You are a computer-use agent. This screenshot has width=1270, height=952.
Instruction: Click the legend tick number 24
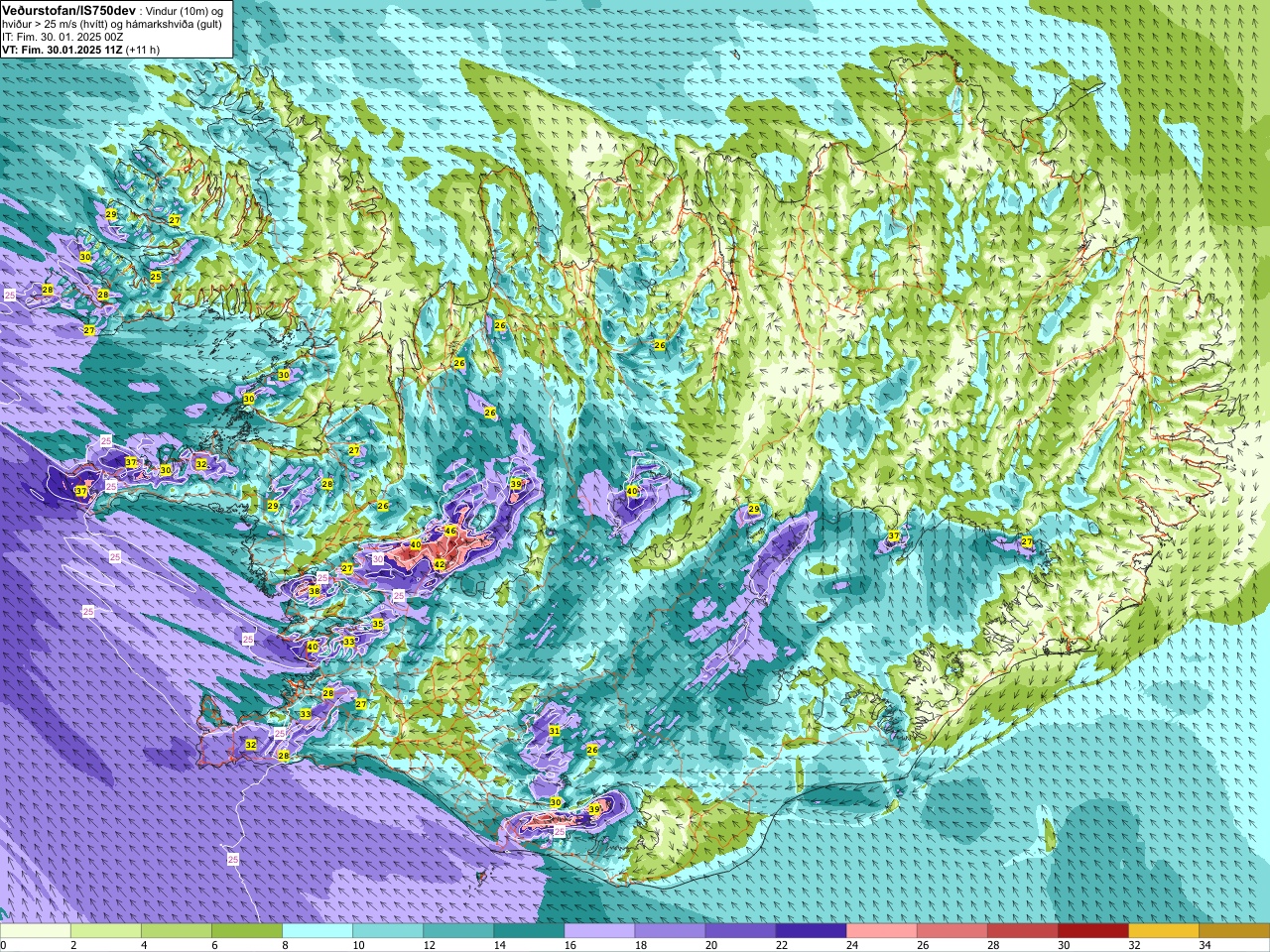click(851, 945)
